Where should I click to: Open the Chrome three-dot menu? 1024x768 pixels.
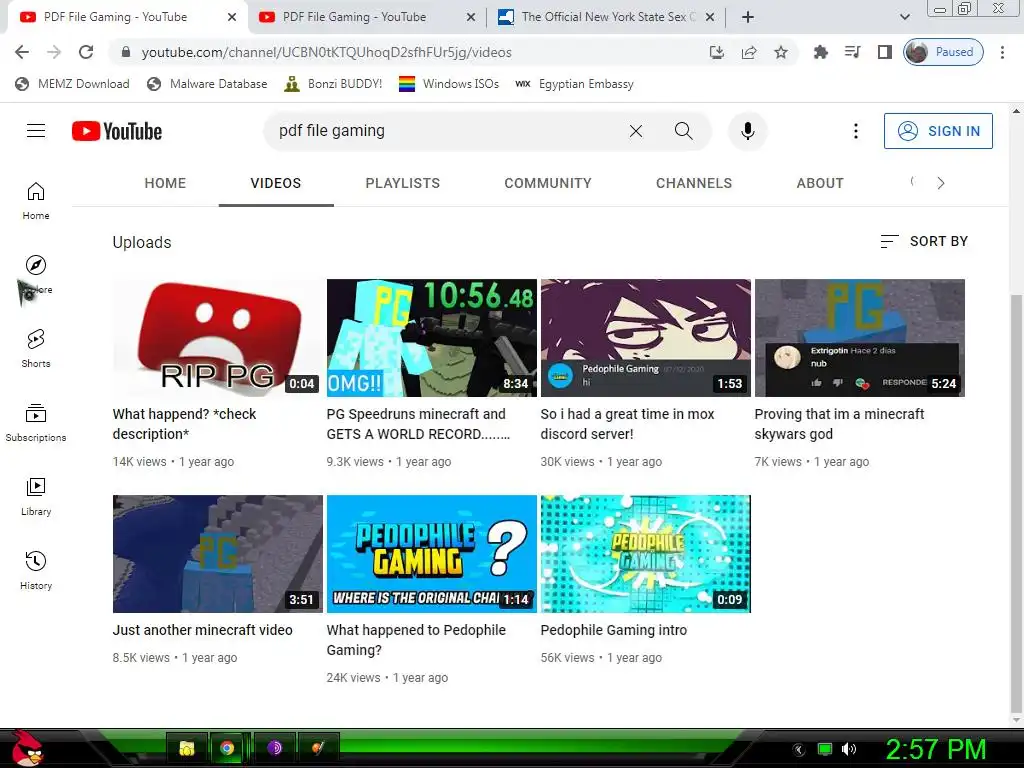click(x=1002, y=52)
